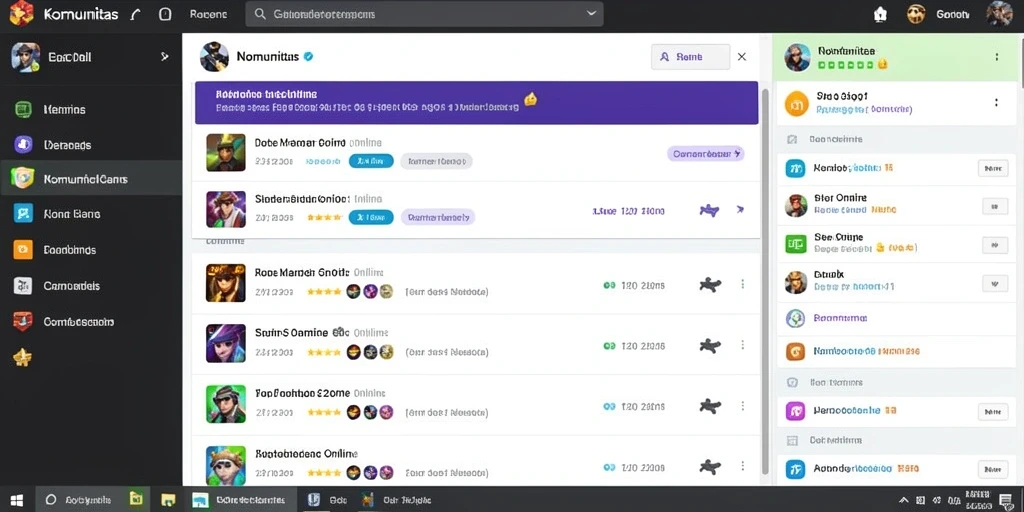The height and width of the screenshot is (512, 1024).
Task: Click the purple airplane icon in highlighted row
Action: pyautogui.click(x=709, y=210)
